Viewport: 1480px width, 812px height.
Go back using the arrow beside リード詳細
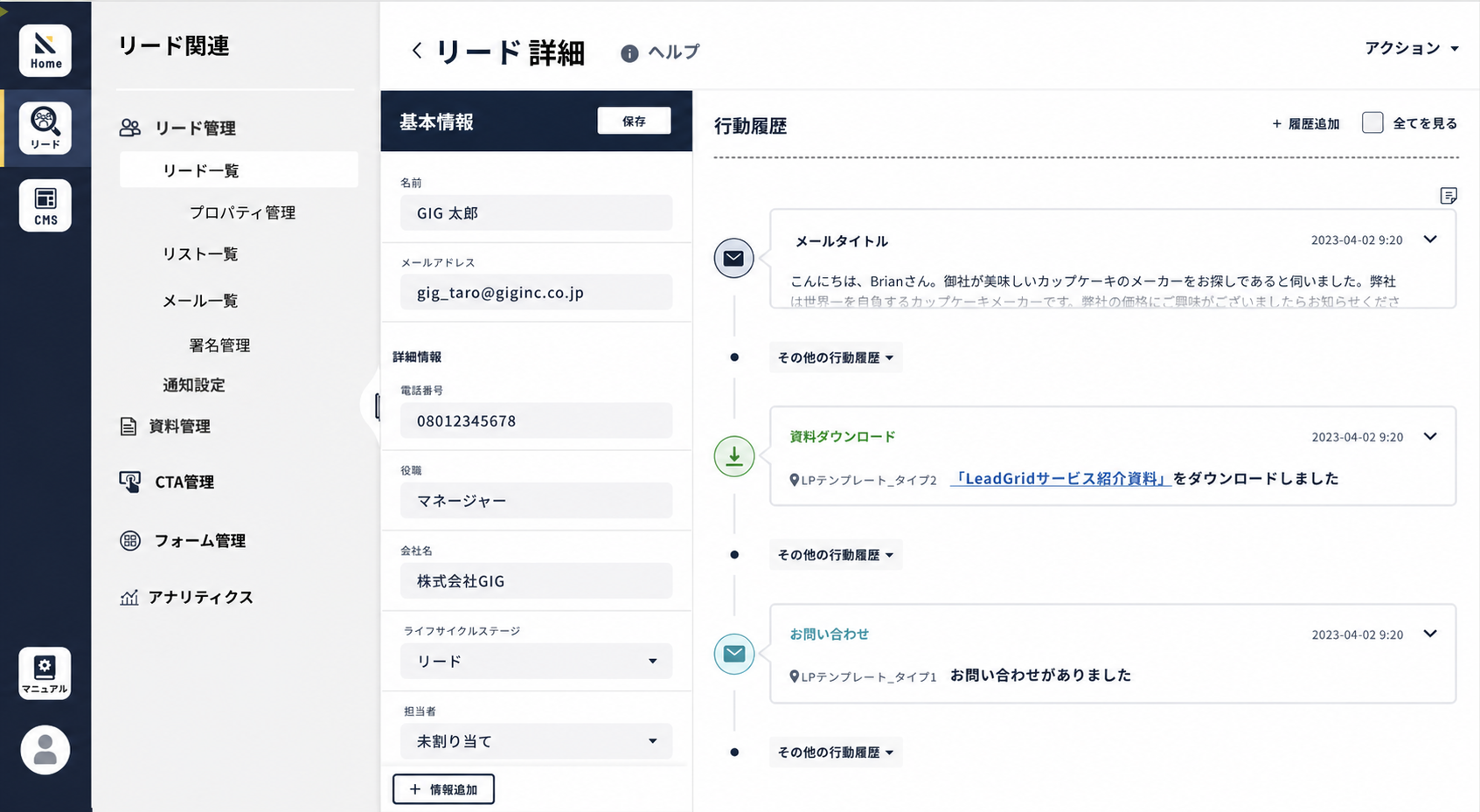pos(417,51)
